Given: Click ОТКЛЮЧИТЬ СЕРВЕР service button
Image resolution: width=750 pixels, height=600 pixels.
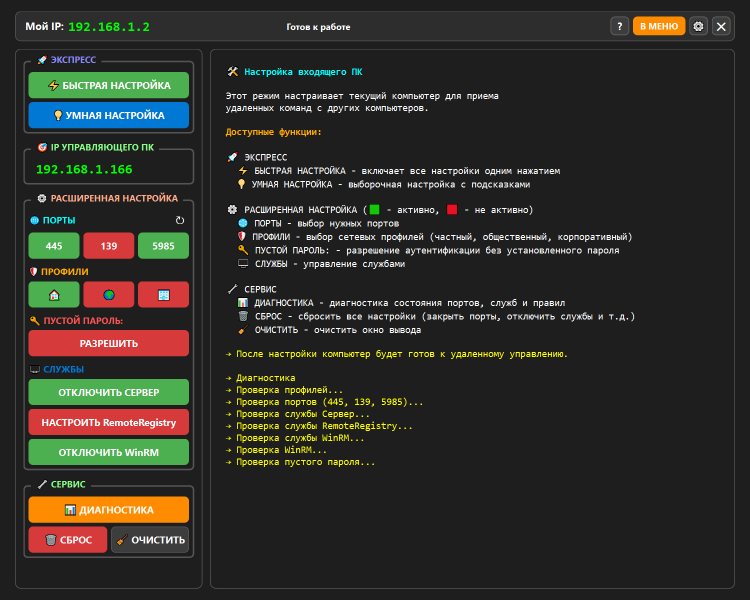Looking at the screenshot, I should pyautogui.click(x=108, y=392).
